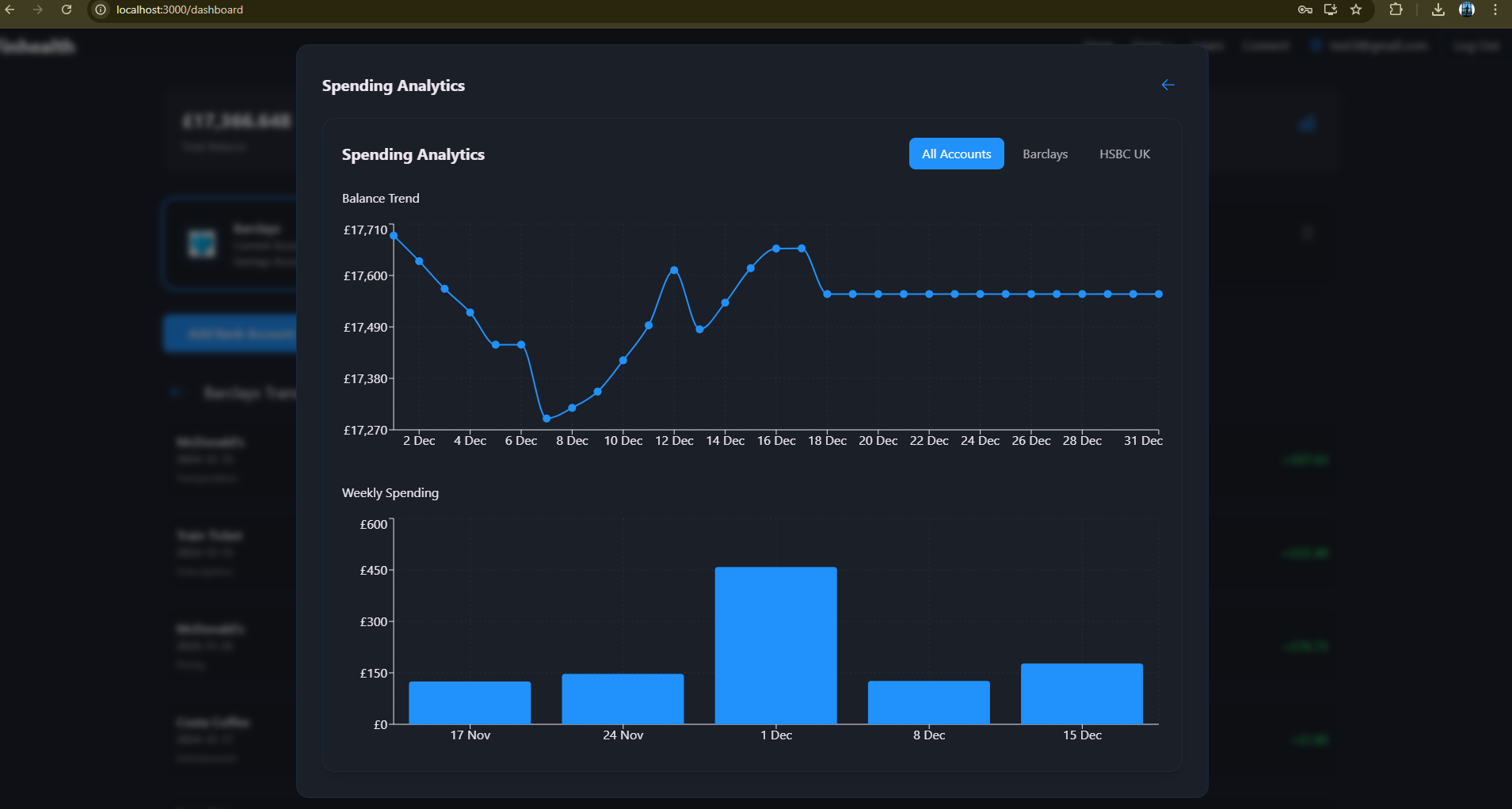Screen dimensions: 1512x809
Task: Click the install app icon in address bar
Action: [x=1331, y=9]
